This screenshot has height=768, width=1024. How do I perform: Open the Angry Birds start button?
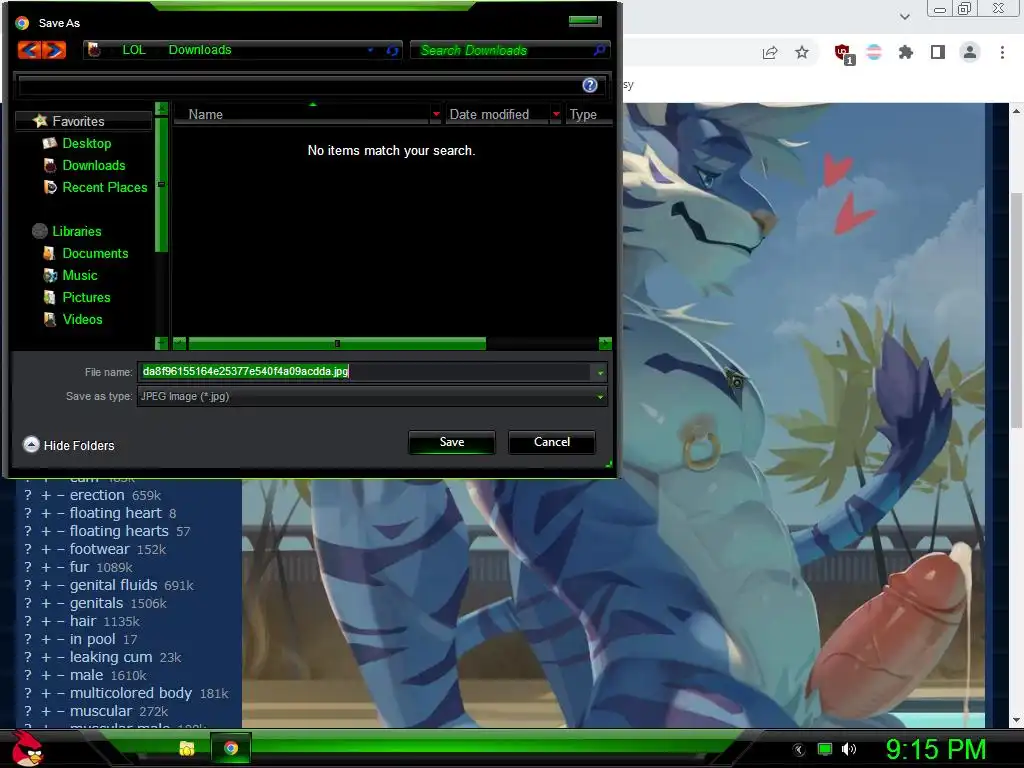coord(27,748)
